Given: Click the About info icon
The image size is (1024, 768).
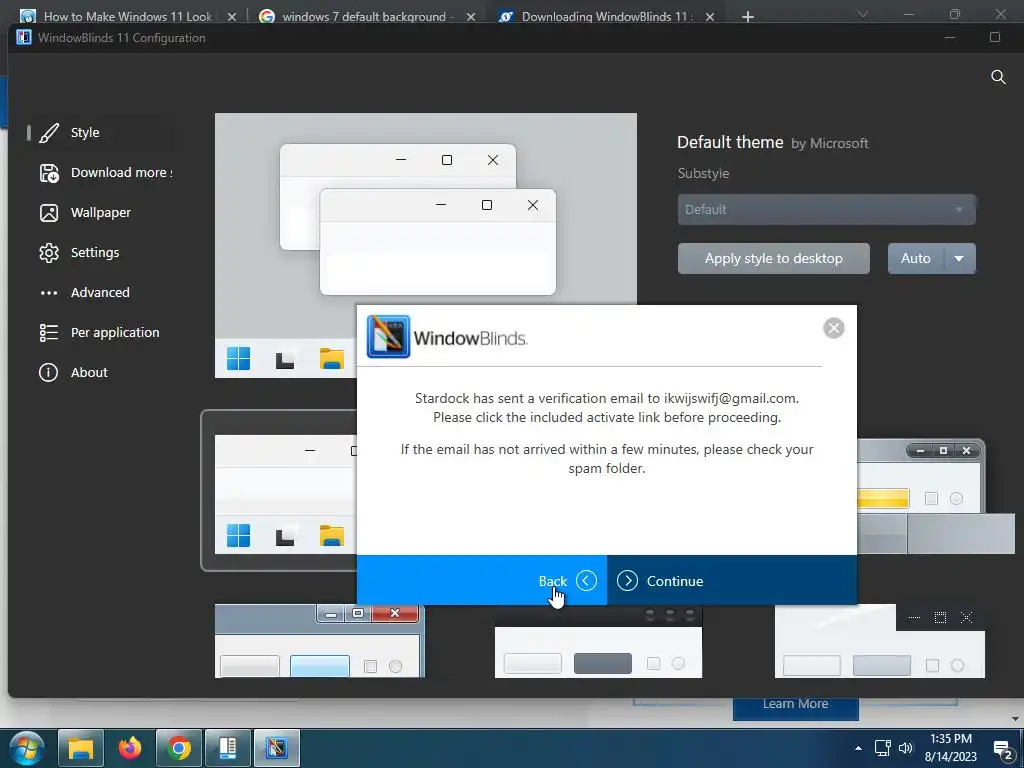Looking at the screenshot, I should point(48,372).
